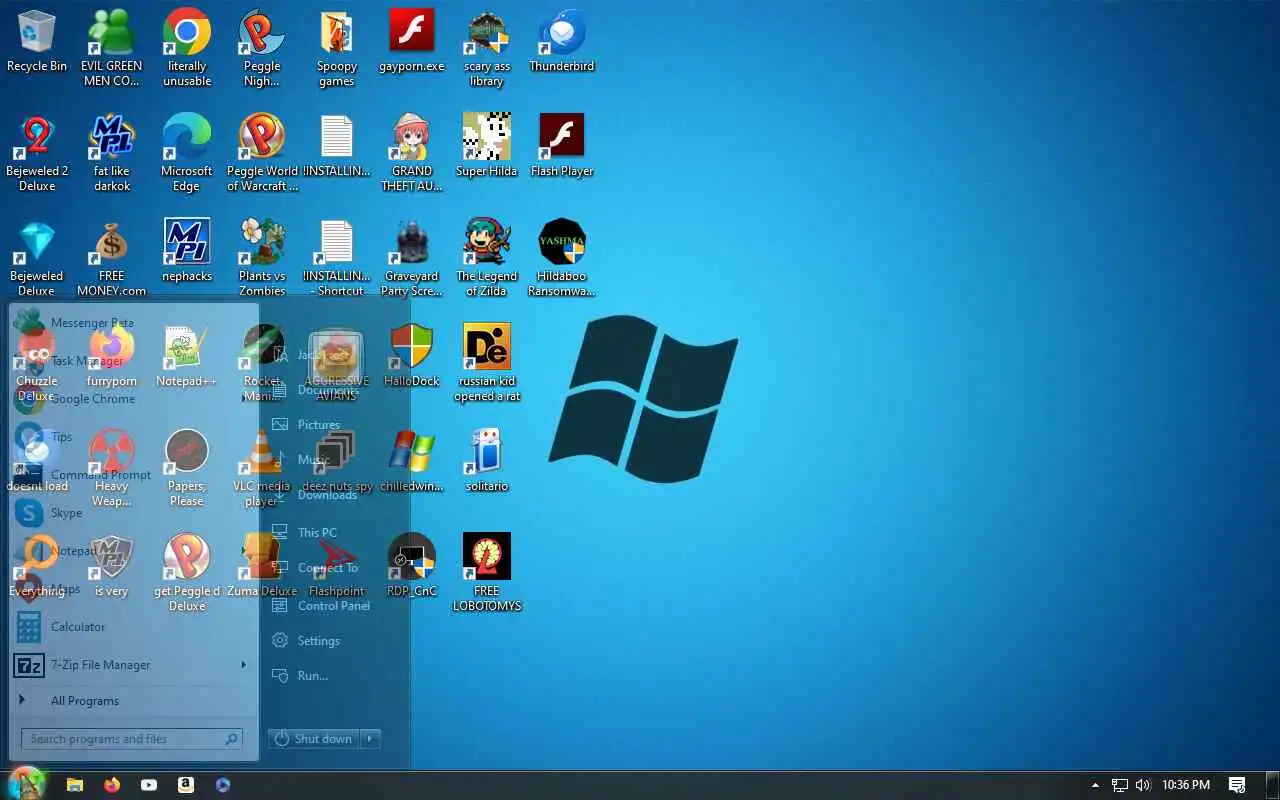Screen dimensions: 1280x800
Task: Select 'russian kid opened a rat' icon
Action: click(487, 363)
